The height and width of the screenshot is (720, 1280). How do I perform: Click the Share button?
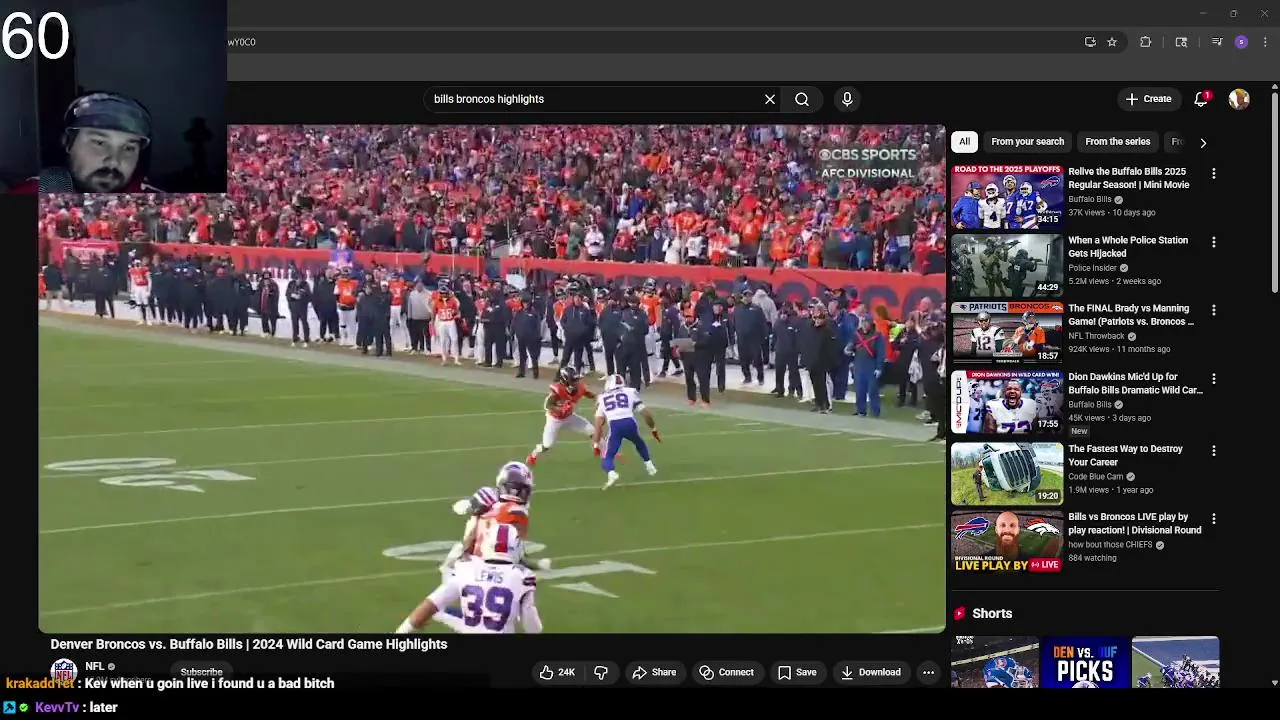(654, 672)
